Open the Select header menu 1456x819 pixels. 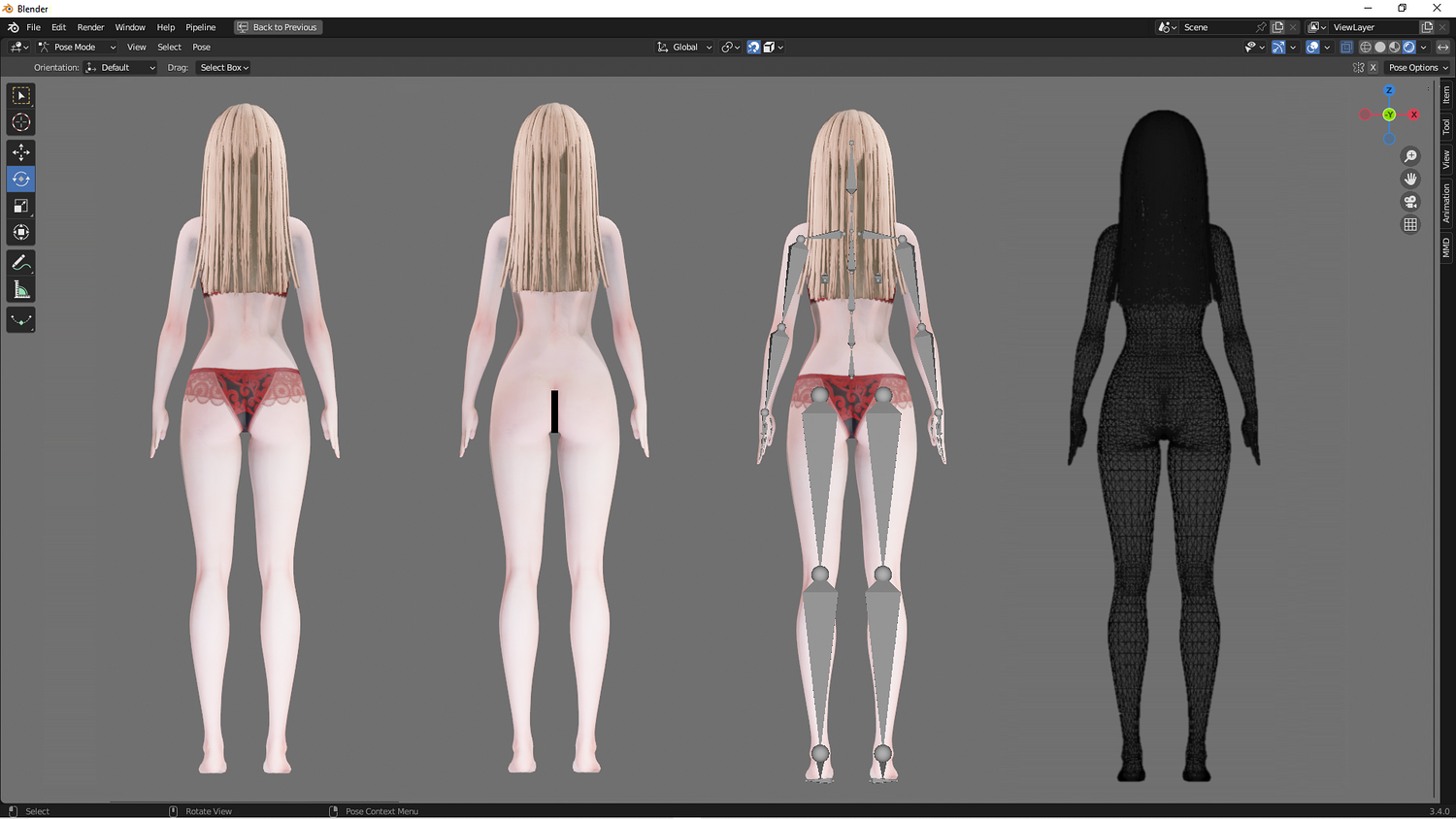170,47
